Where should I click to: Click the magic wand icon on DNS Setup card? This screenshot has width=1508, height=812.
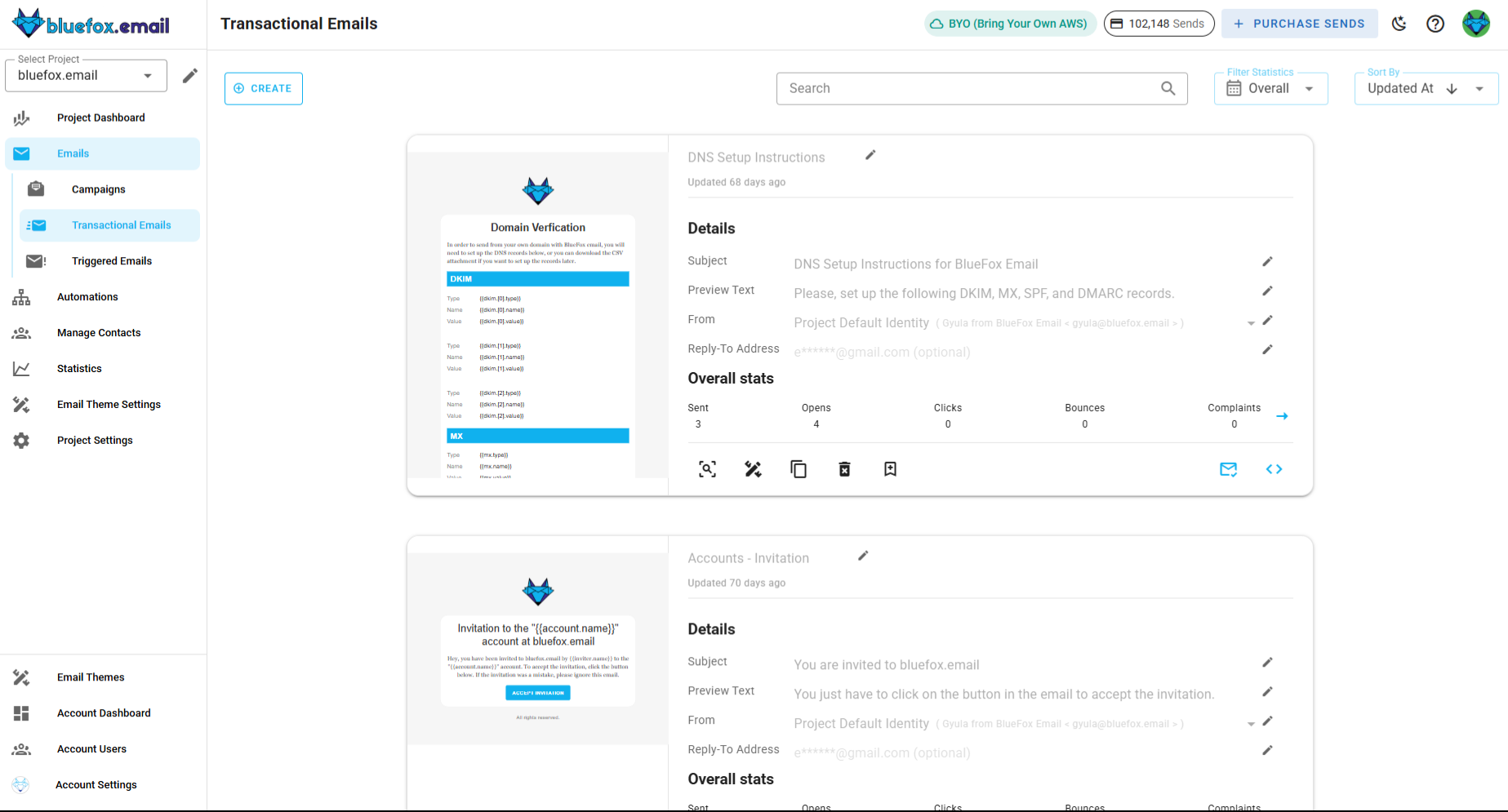pos(753,469)
